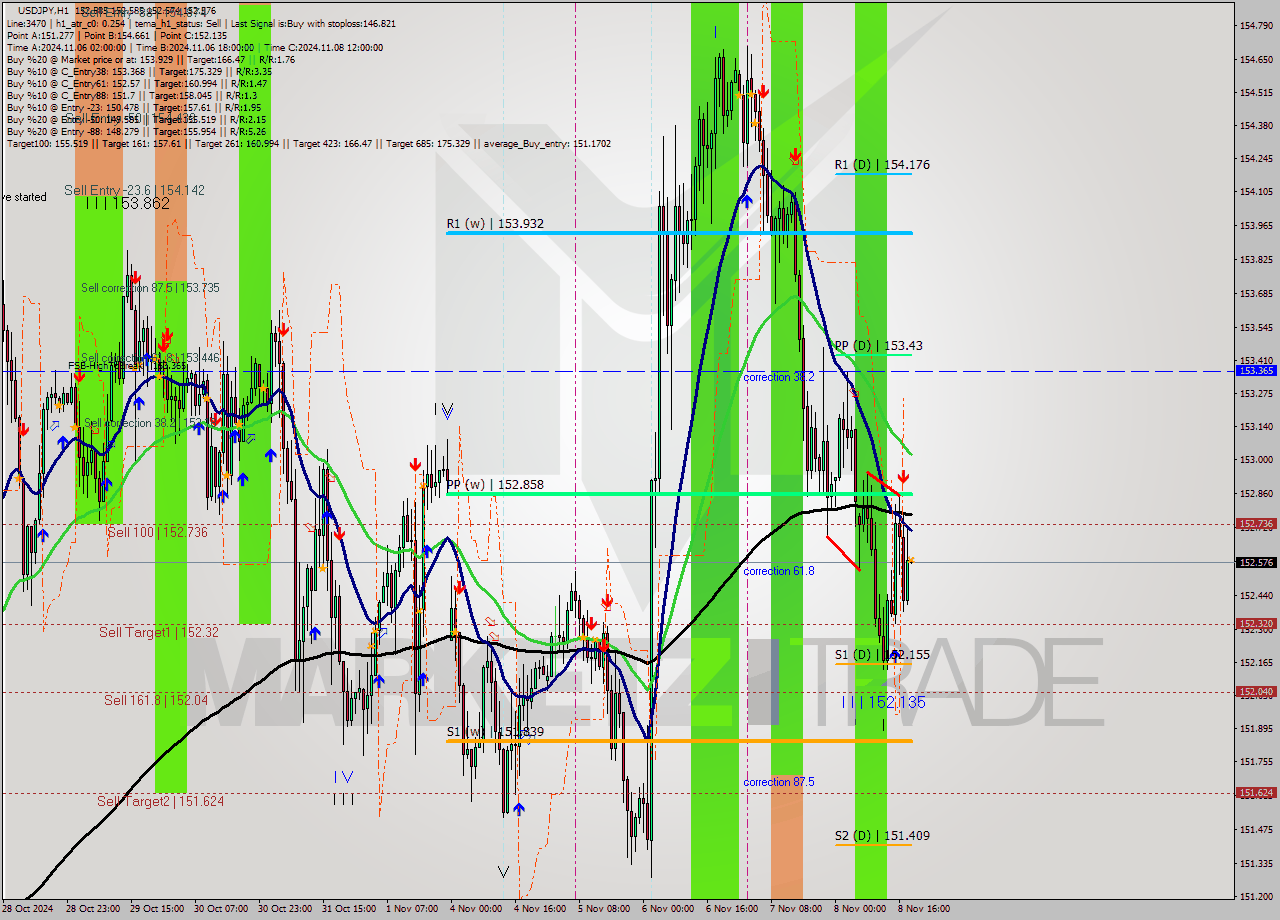Click the 154.790 price scale value
The width and height of the screenshot is (1280, 920).
tap(1256, 25)
